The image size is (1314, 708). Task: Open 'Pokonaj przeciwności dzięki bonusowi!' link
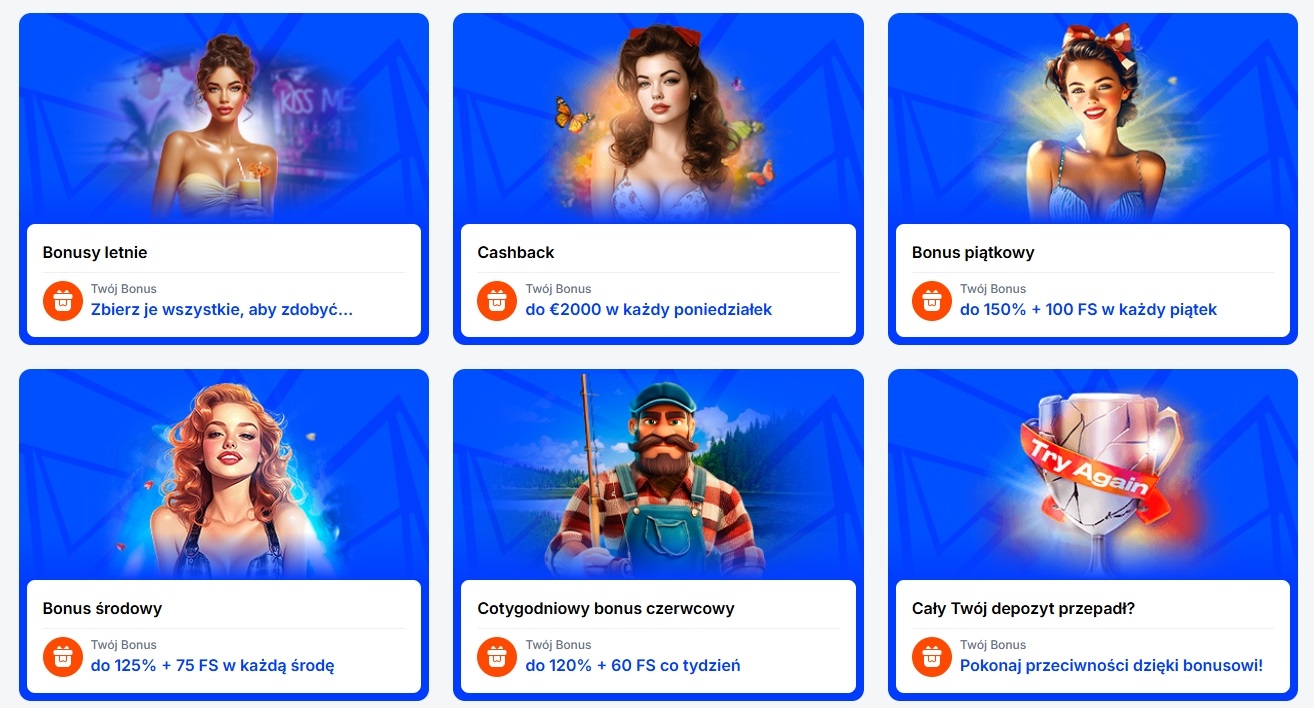point(1112,666)
